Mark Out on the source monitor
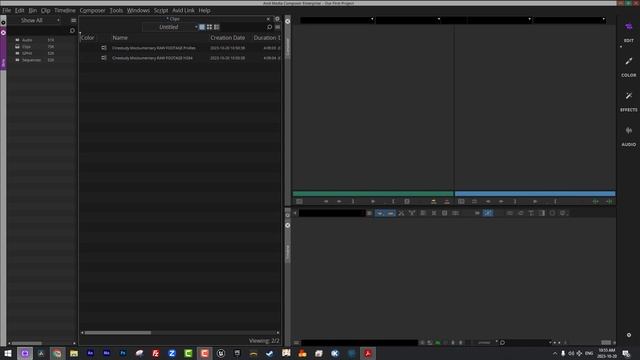The height and width of the screenshot is (360, 640). coord(393,201)
